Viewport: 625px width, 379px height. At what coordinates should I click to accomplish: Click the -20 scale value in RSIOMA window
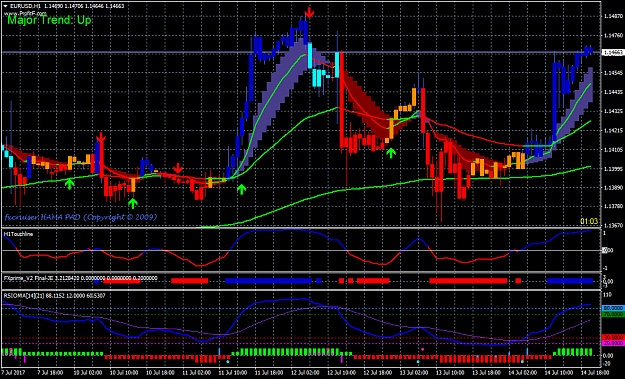pos(607,363)
